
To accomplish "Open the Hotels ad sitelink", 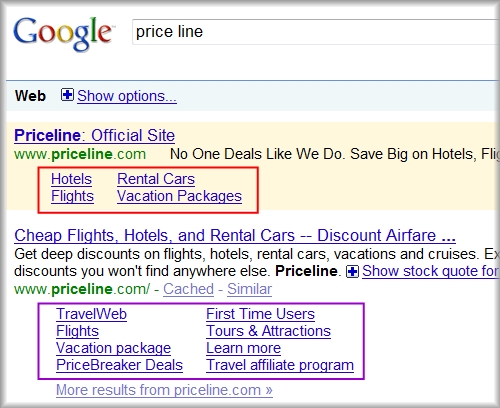I will click(71, 179).
